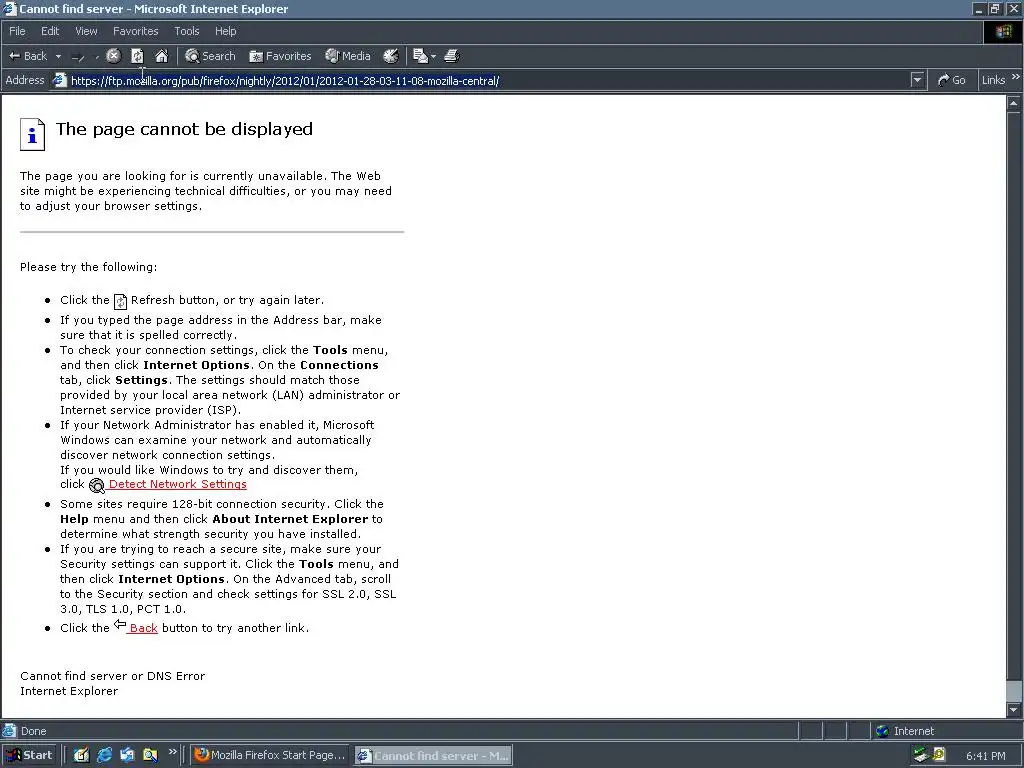Expand the Quick Launch overflow chevron

pyautogui.click(x=172, y=752)
